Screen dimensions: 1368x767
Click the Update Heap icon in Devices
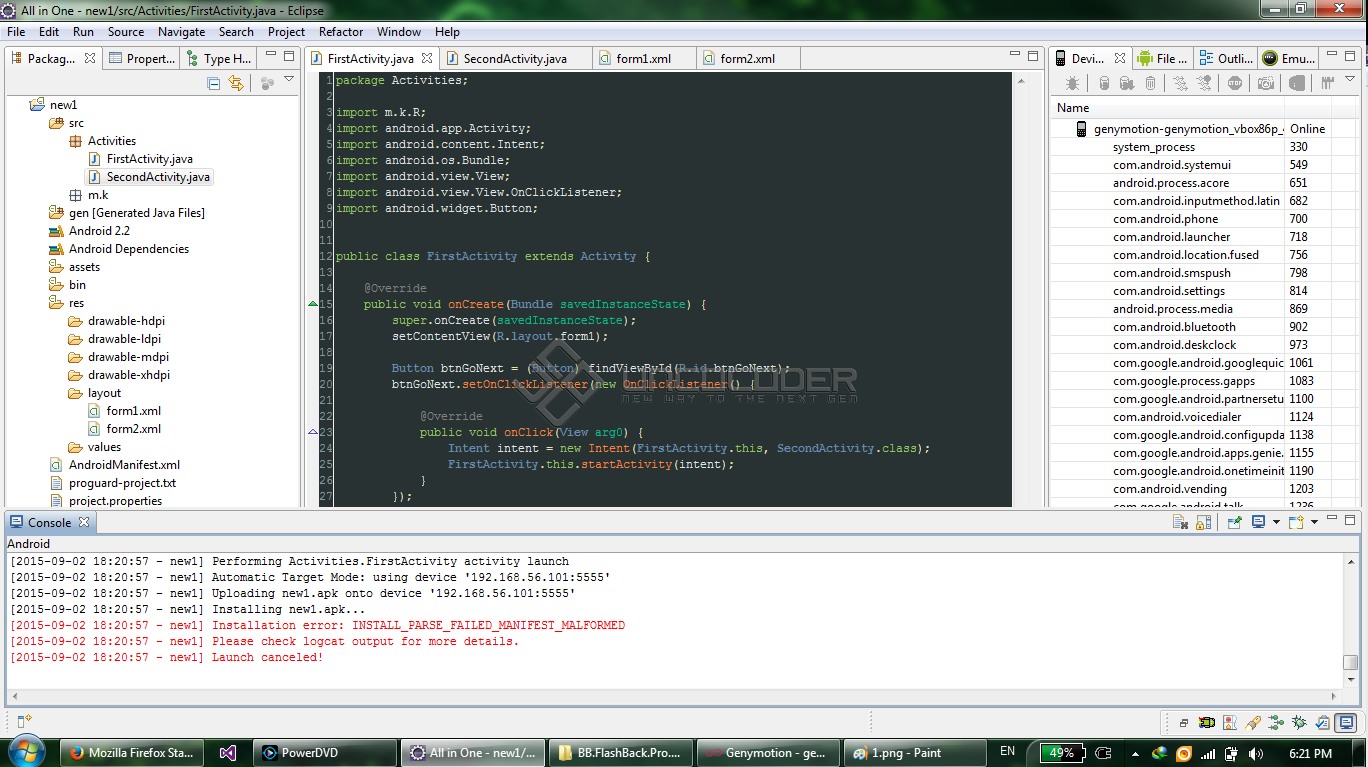point(1104,83)
